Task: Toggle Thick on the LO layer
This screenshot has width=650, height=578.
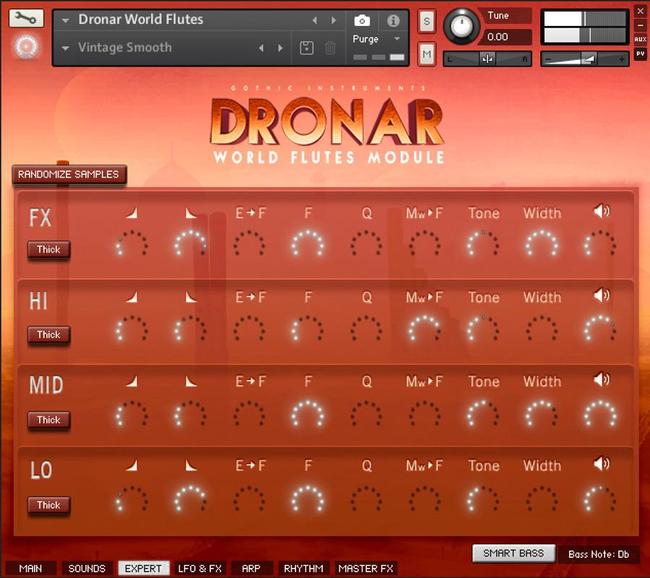Action: 49,505
